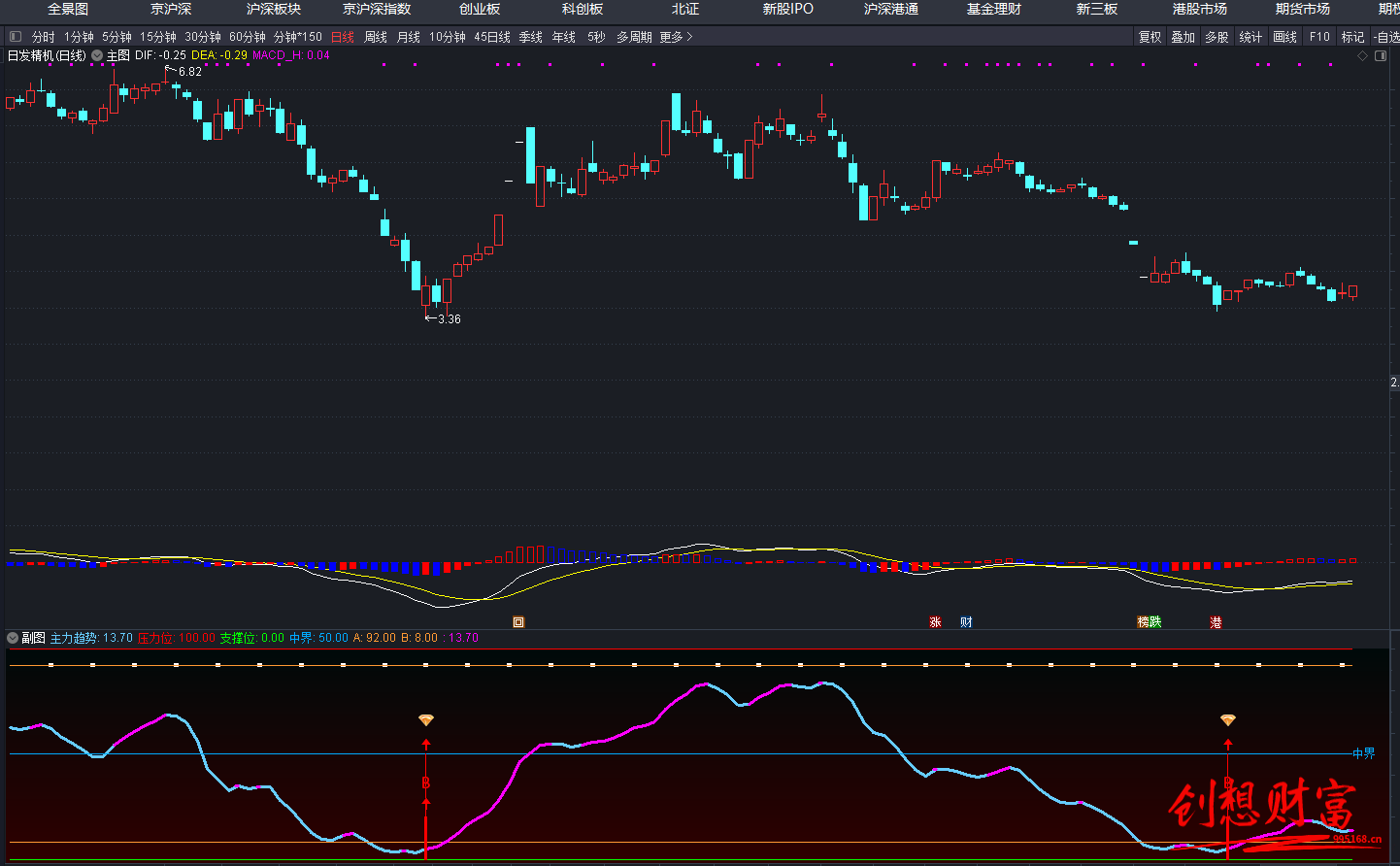Click the 复权 button
This screenshot has width=1400, height=866.
pos(1150,37)
